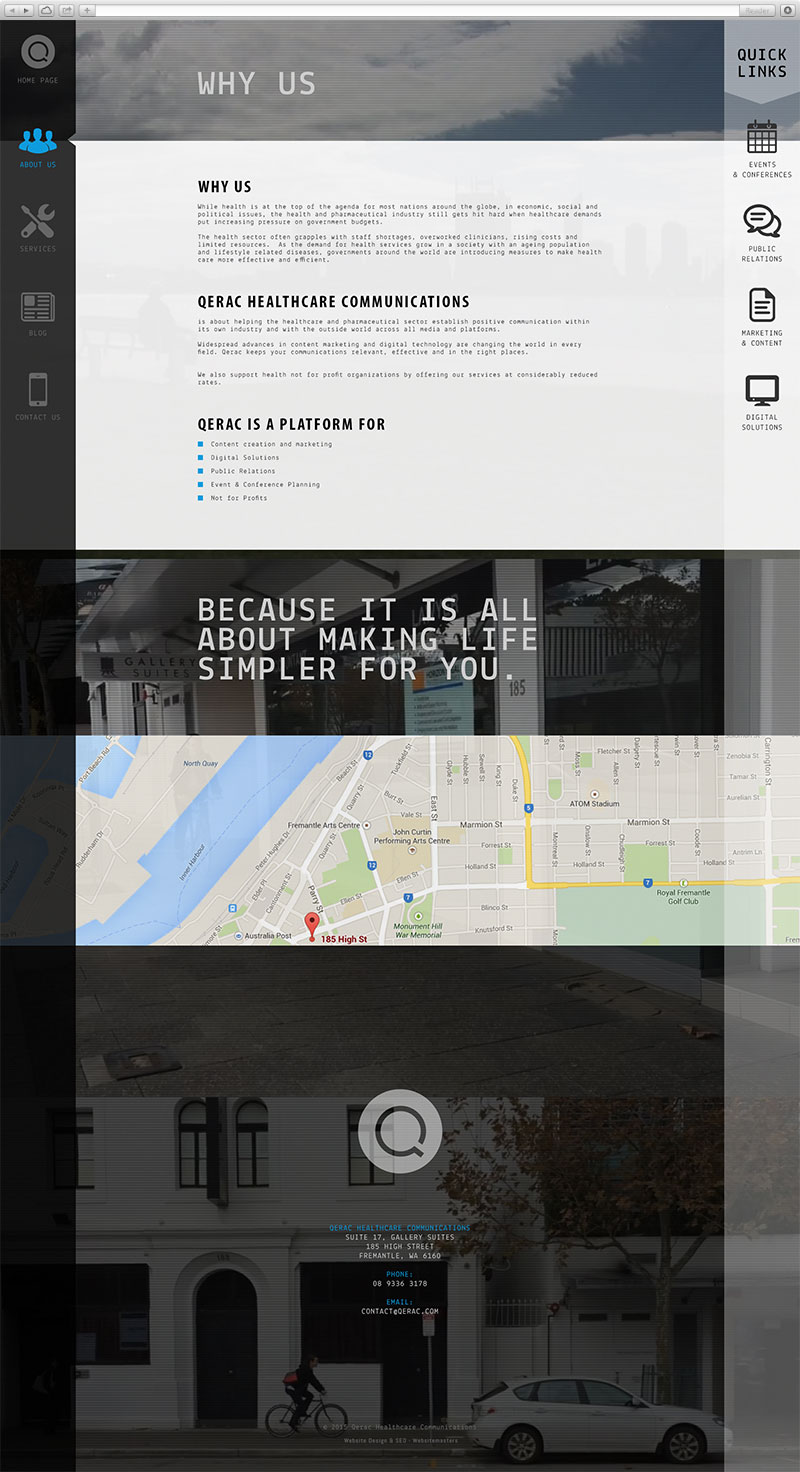
Task: Click the browser share button
Action: pos(67,10)
